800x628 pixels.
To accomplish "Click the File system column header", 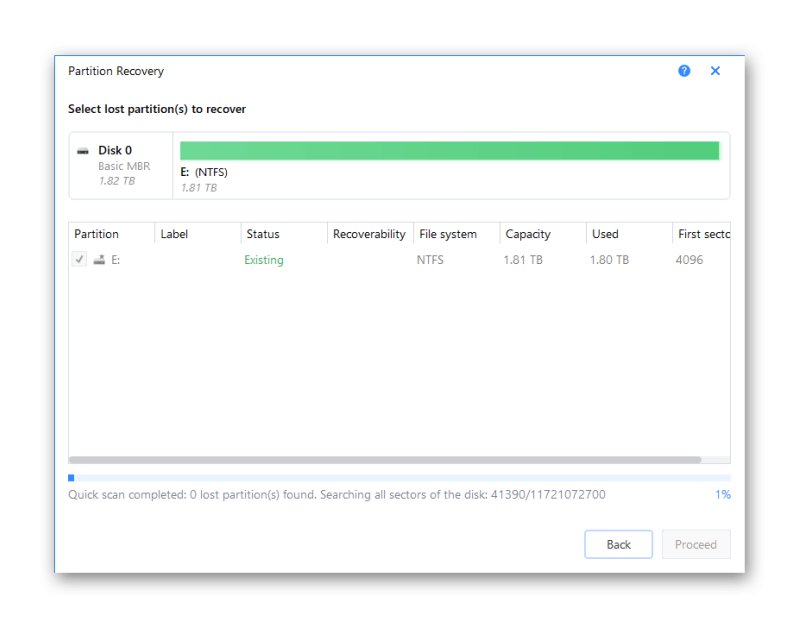I will pyautogui.click(x=456, y=234).
